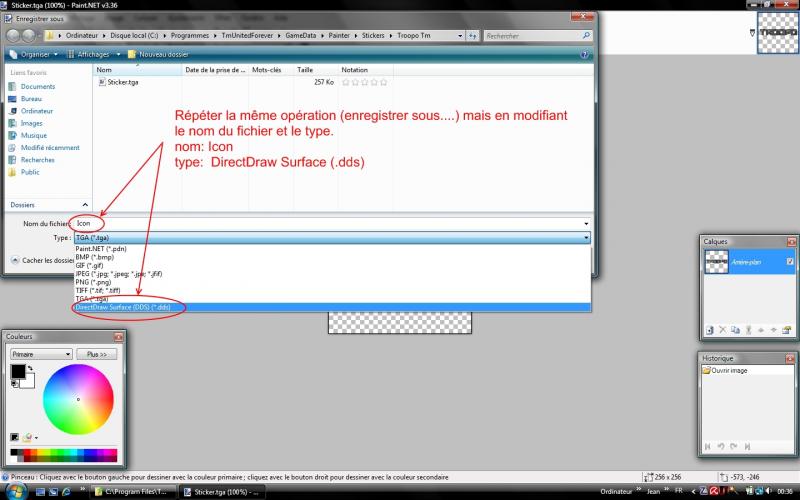Open file name history dropdown arrow

click(x=586, y=223)
